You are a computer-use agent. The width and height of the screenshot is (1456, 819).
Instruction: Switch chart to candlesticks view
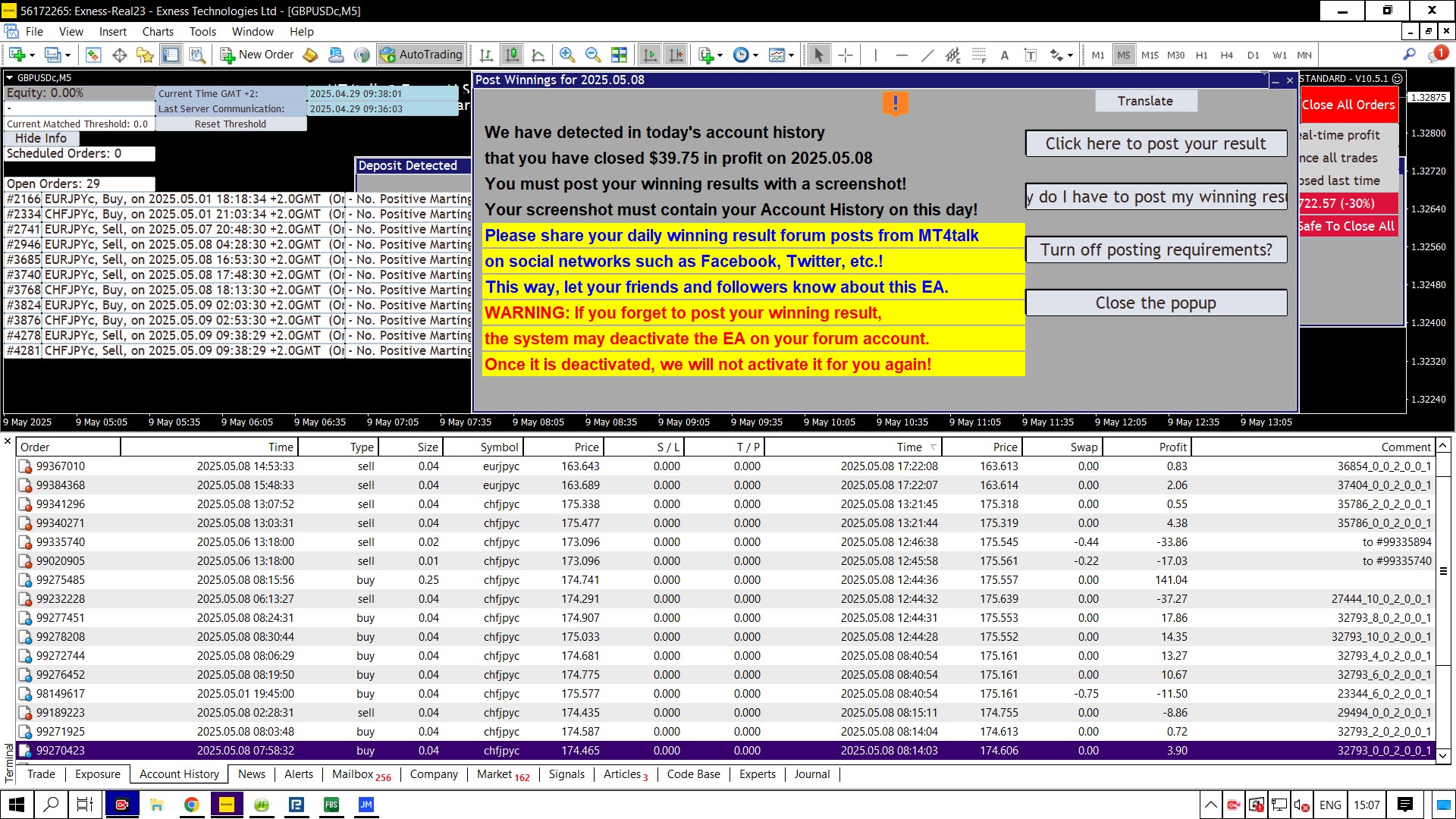513,55
